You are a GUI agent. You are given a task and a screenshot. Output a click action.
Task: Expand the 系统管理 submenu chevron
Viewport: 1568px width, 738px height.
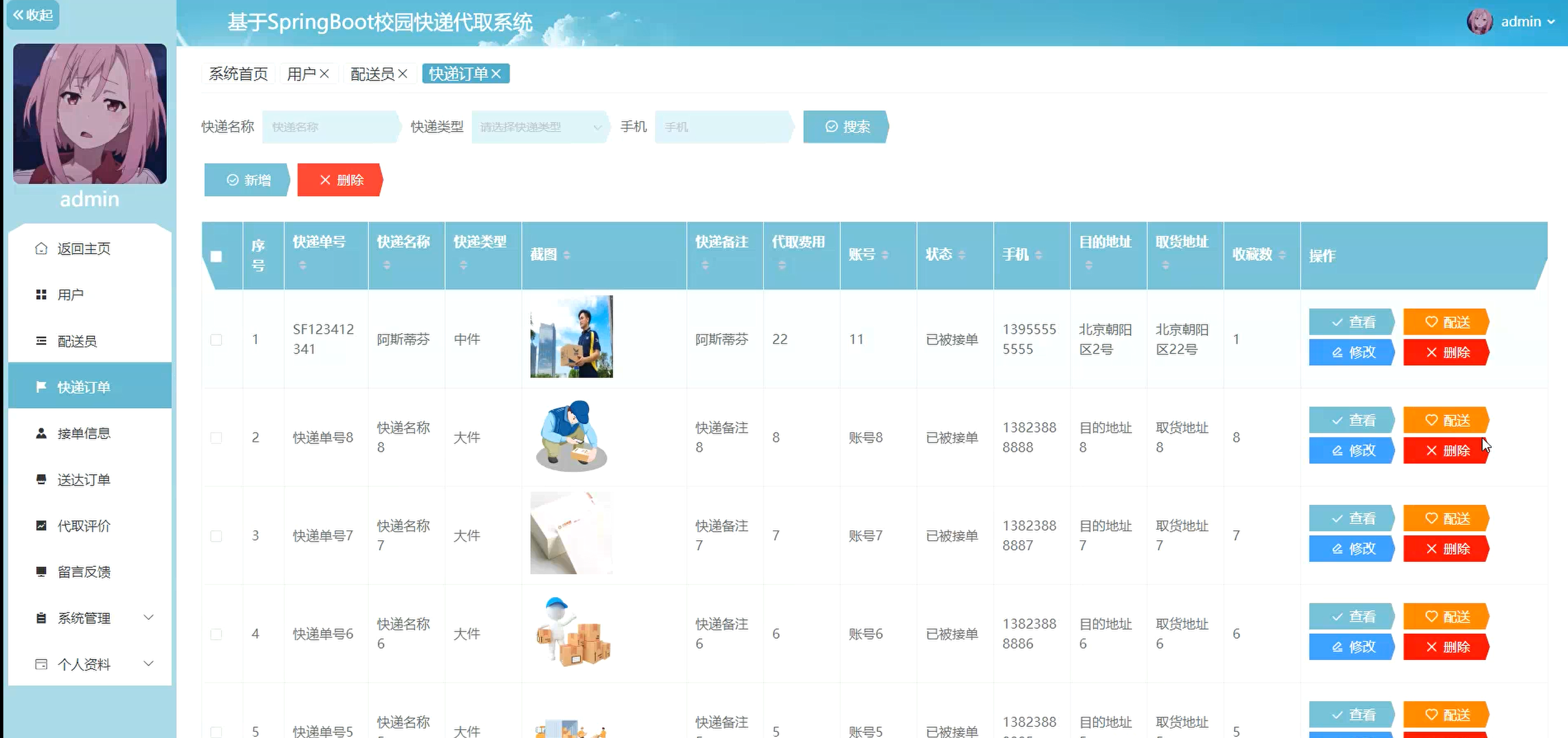(x=149, y=618)
